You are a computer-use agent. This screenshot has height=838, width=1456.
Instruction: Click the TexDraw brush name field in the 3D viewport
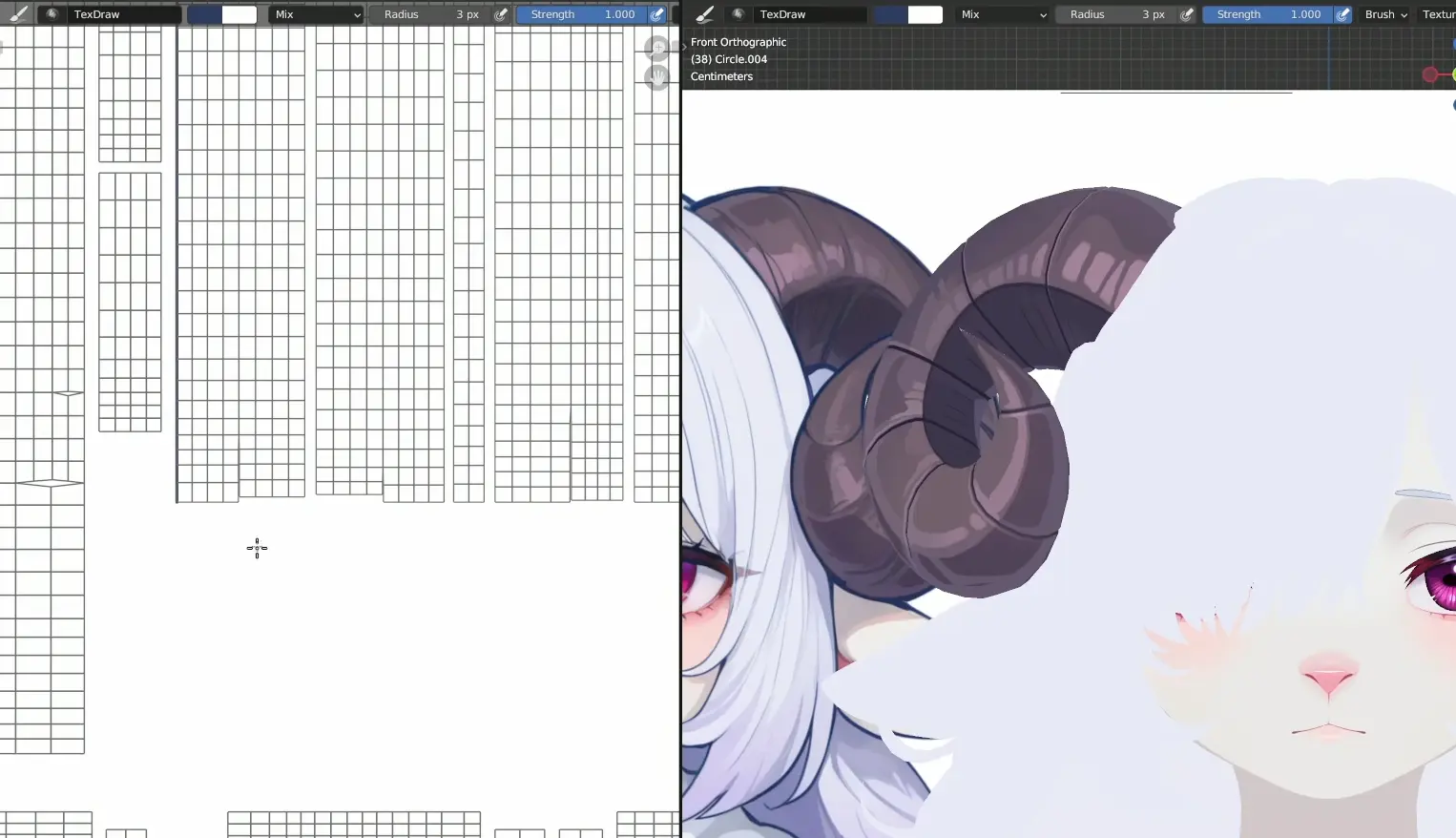point(809,14)
